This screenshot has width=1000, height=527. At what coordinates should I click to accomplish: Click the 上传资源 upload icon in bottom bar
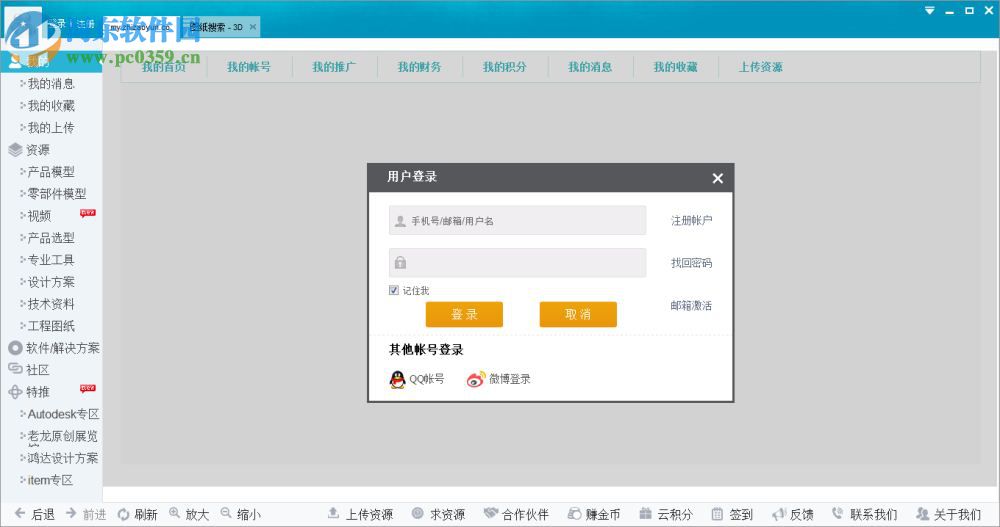click(333, 513)
